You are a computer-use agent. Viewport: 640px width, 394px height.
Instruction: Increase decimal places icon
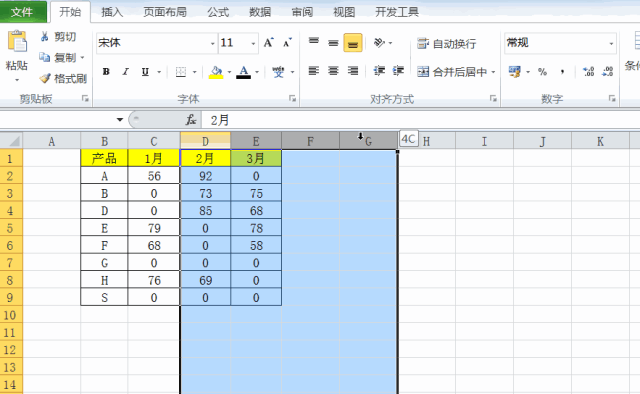click(x=588, y=72)
